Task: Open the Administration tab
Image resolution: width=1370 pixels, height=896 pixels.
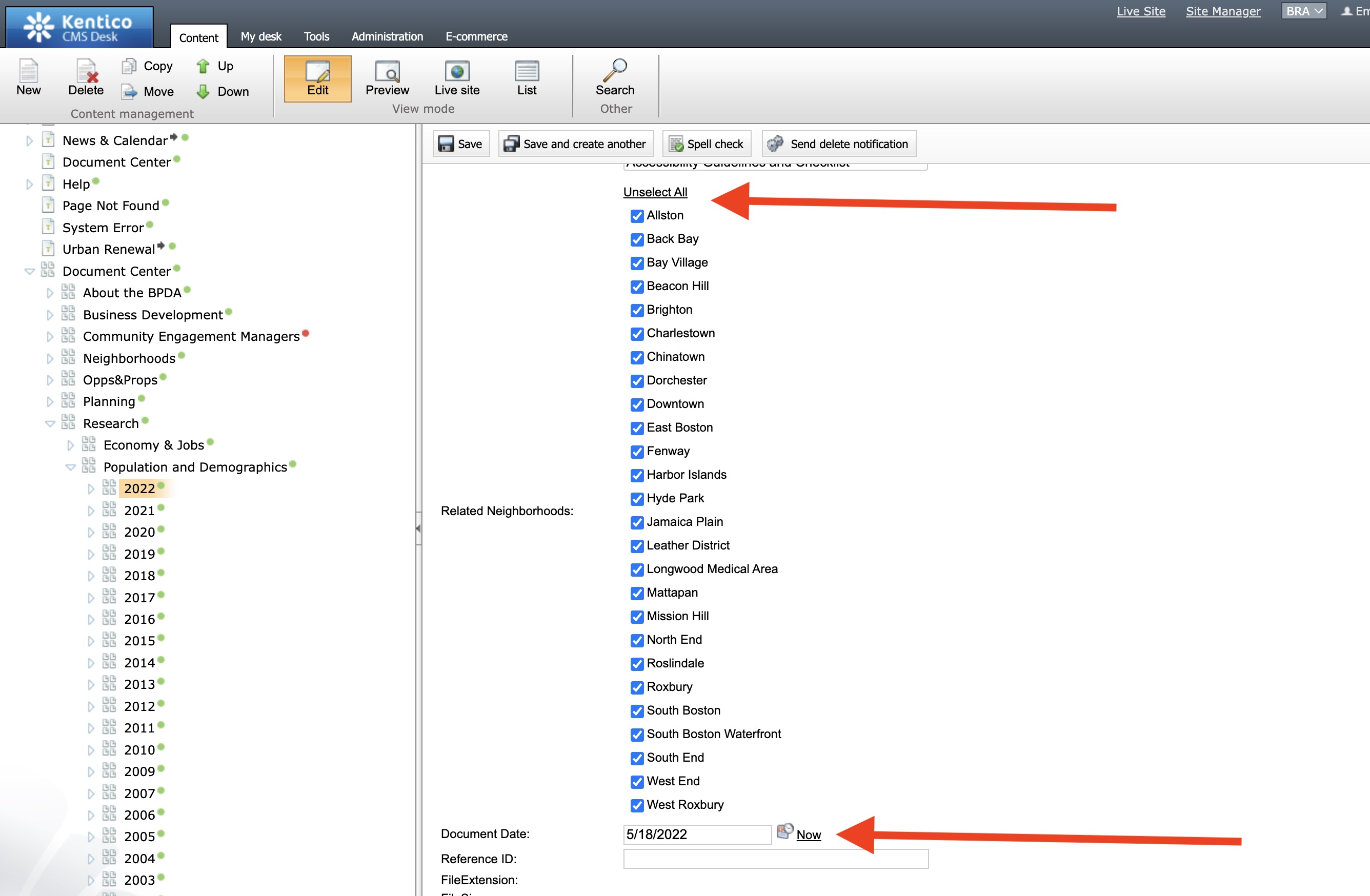Action: (387, 36)
